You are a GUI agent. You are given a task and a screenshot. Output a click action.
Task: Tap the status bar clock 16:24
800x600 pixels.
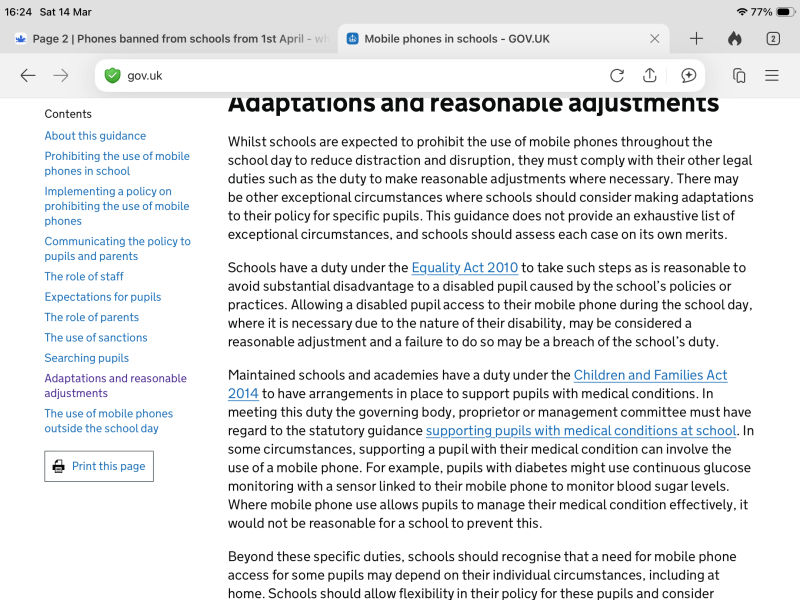click(x=18, y=12)
